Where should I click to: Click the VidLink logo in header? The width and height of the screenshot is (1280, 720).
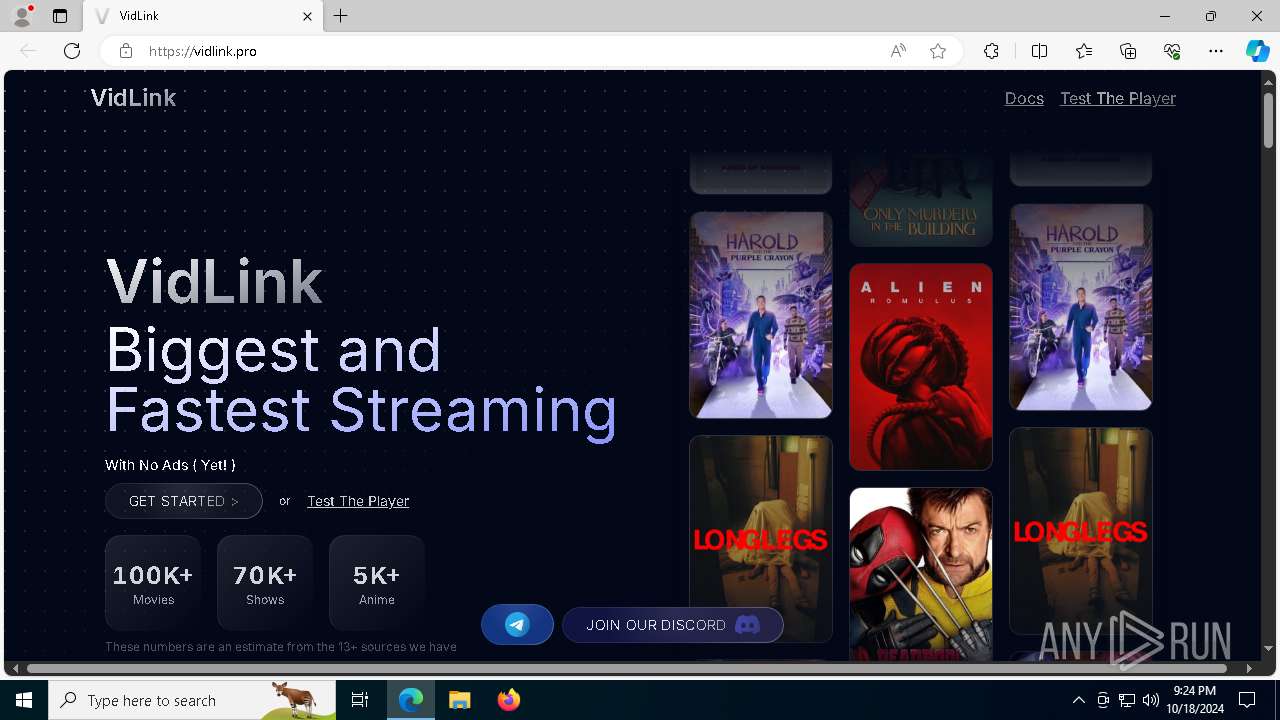[133, 98]
